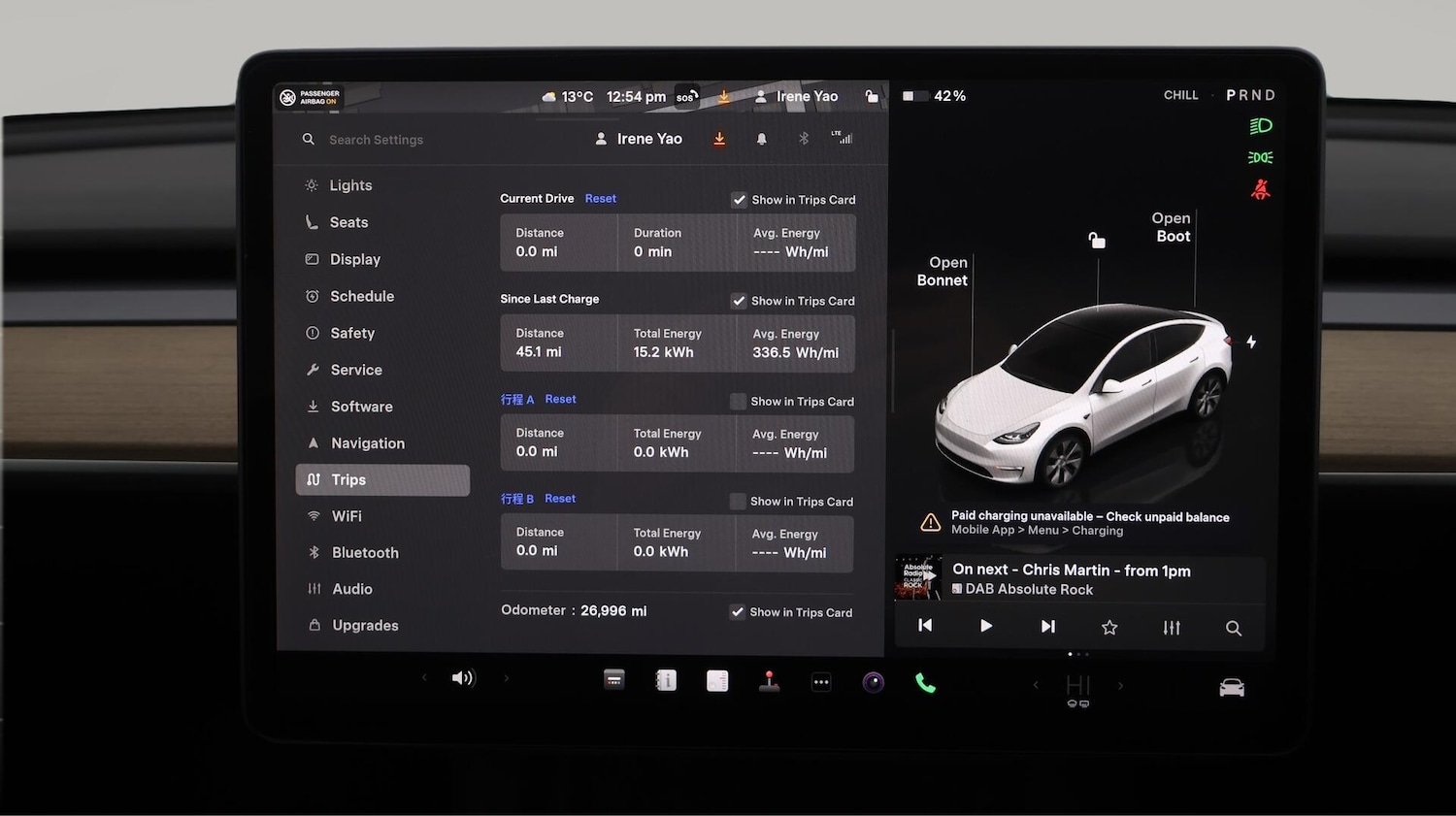Click the left chevron beside the volume control
Image resolution: width=1456 pixels, height=816 pixels.
click(424, 677)
